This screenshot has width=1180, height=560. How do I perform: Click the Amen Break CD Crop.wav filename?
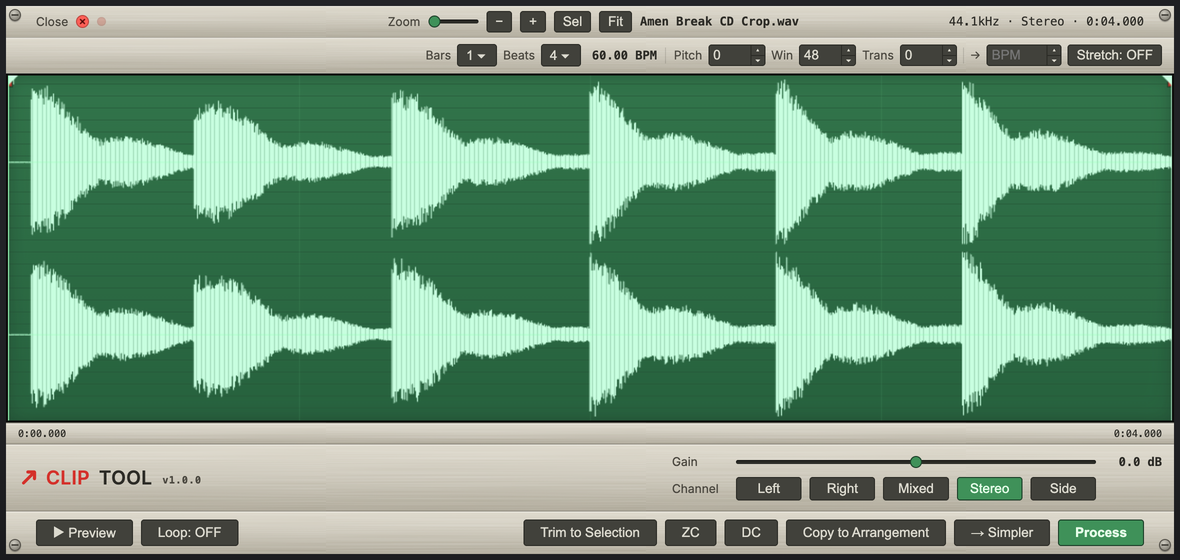[719, 22]
